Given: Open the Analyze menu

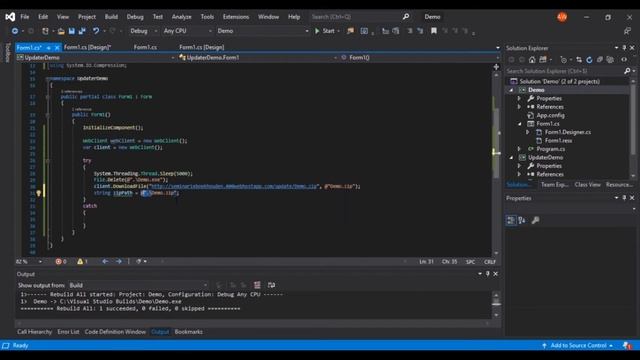Looking at the screenshot, I should tap(182, 17).
